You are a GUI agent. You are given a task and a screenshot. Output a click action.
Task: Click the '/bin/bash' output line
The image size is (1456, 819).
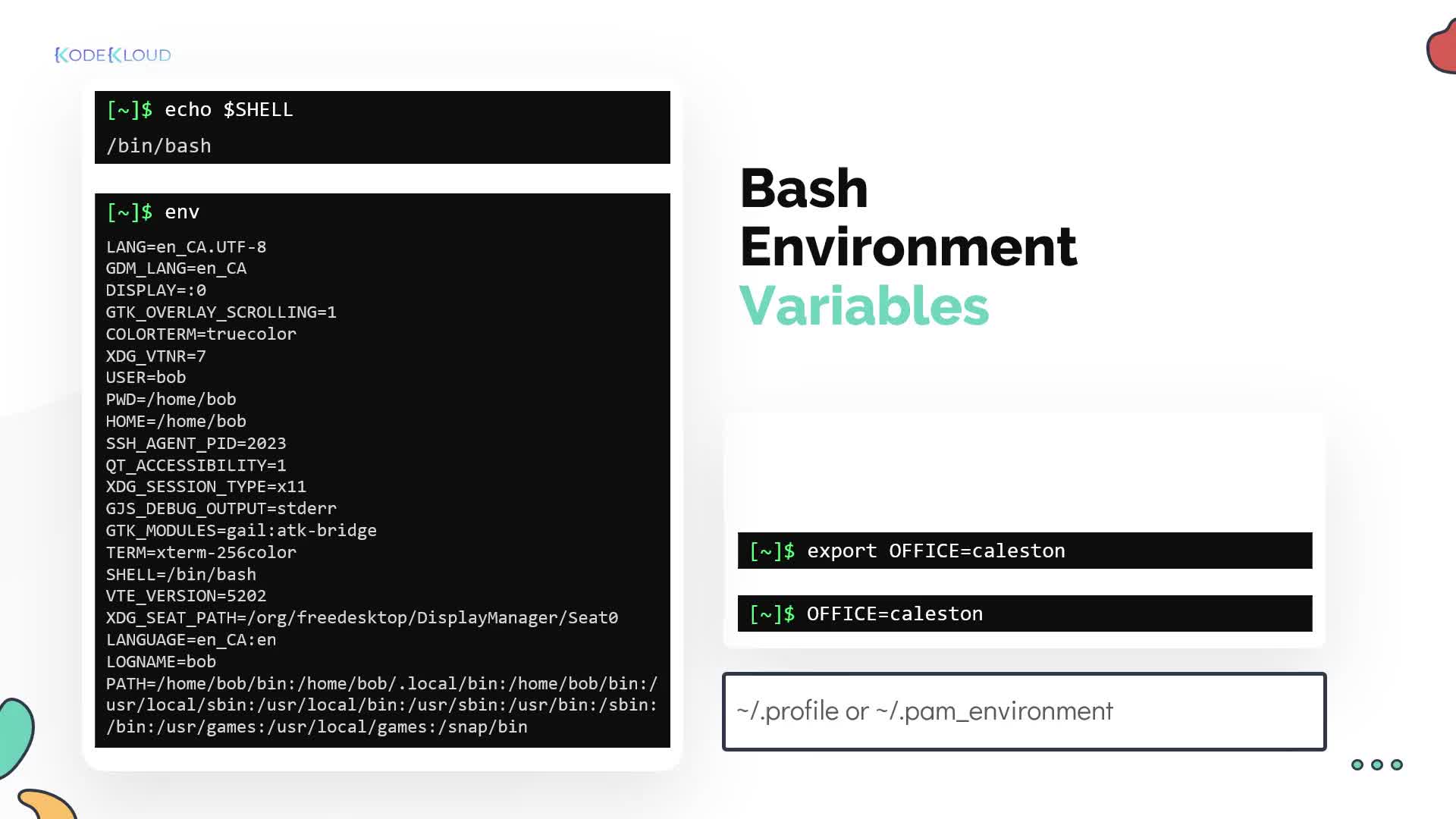tap(158, 146)
